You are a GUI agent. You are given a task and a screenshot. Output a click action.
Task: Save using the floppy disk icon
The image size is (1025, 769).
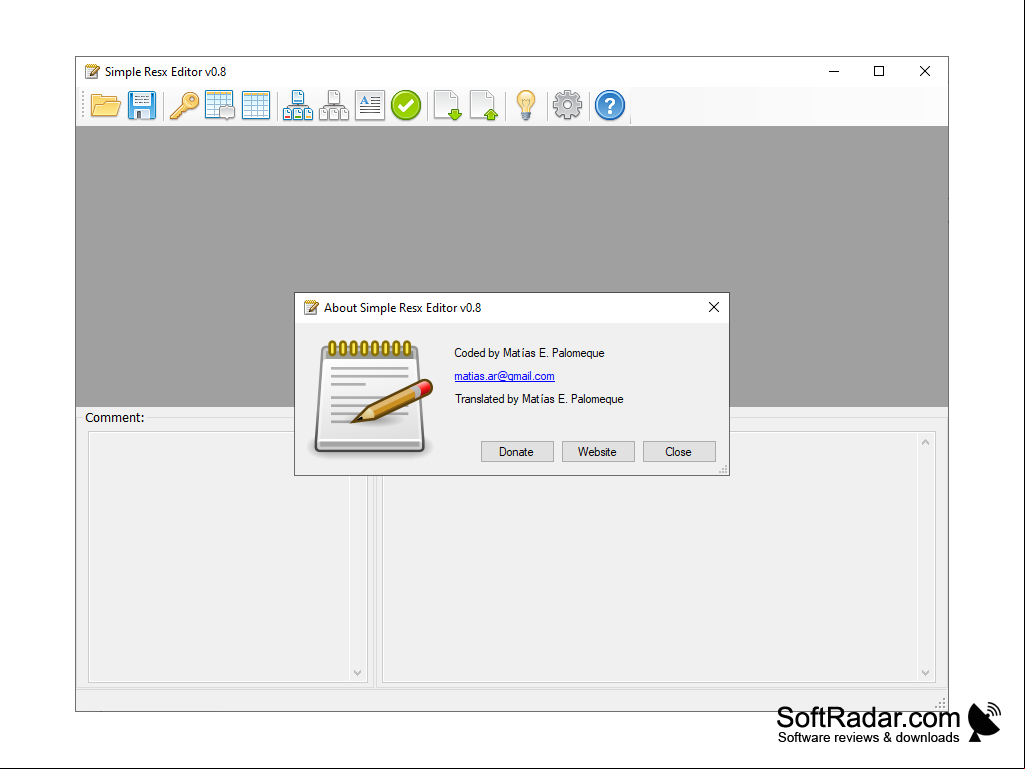pyautogui.click(x=142, y=105)
